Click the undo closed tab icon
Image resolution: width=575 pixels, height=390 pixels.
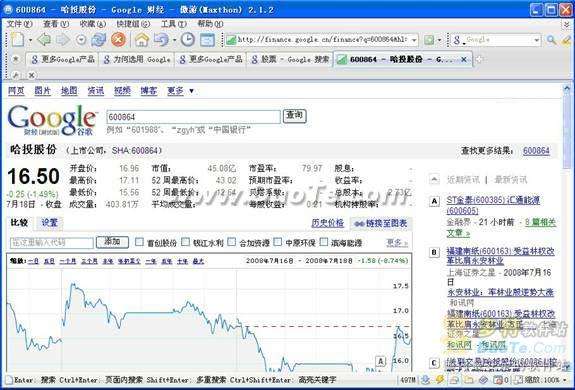161,40
